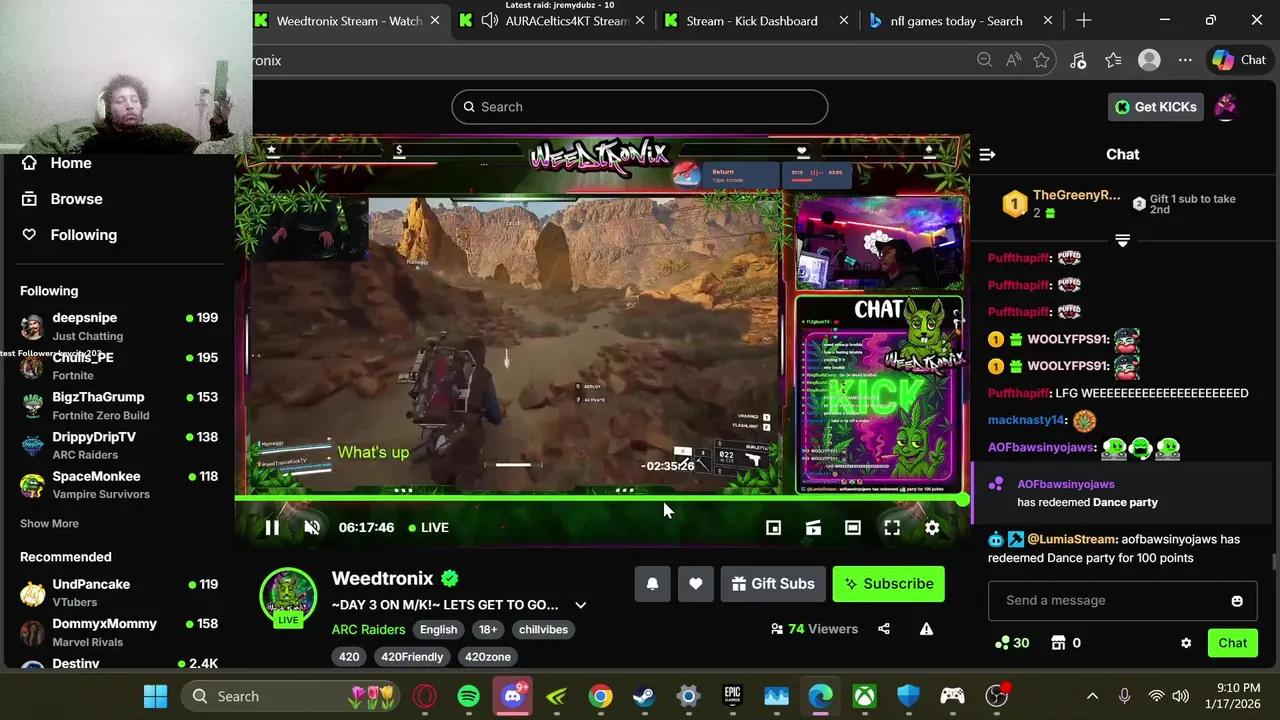Image resolution: width=1280 pixels, height=720 pixels.
Task: Expand the gift leaderboard chevron
Action: [x=1122, y=241]
